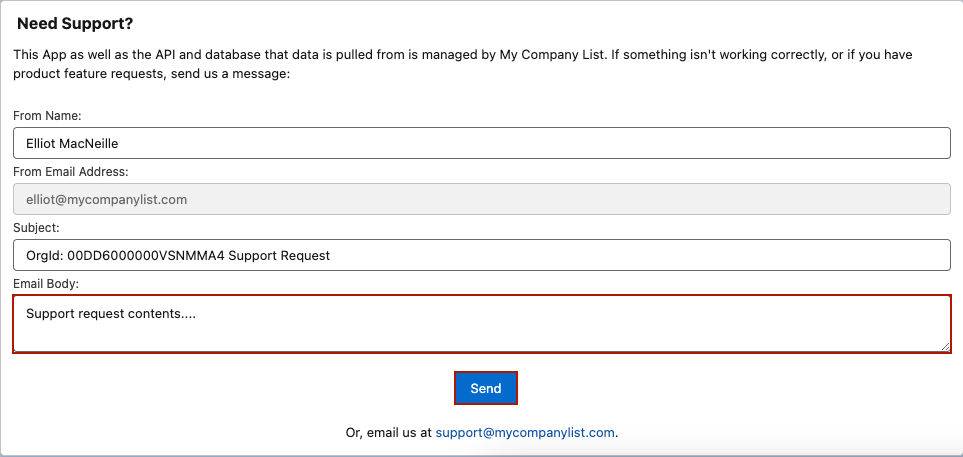Image resolution: width=963 pixels, height=457 pixels.
Task: Click the textarea resize handle corner
Action: point(946,347)
